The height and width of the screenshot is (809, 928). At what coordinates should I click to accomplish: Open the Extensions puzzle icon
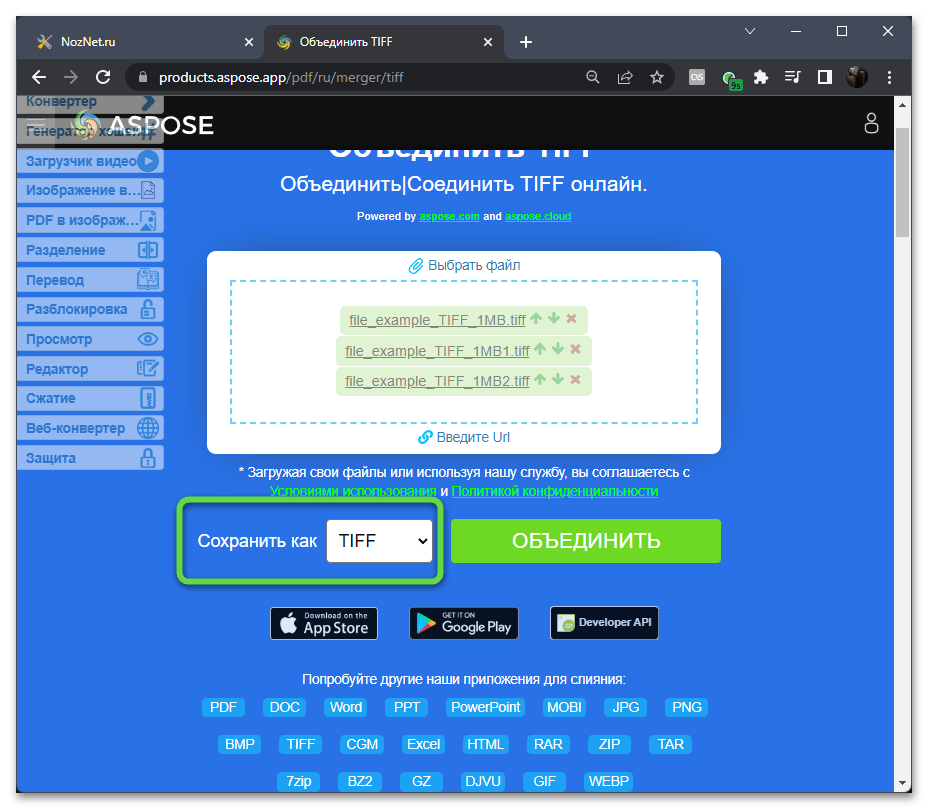761,77
